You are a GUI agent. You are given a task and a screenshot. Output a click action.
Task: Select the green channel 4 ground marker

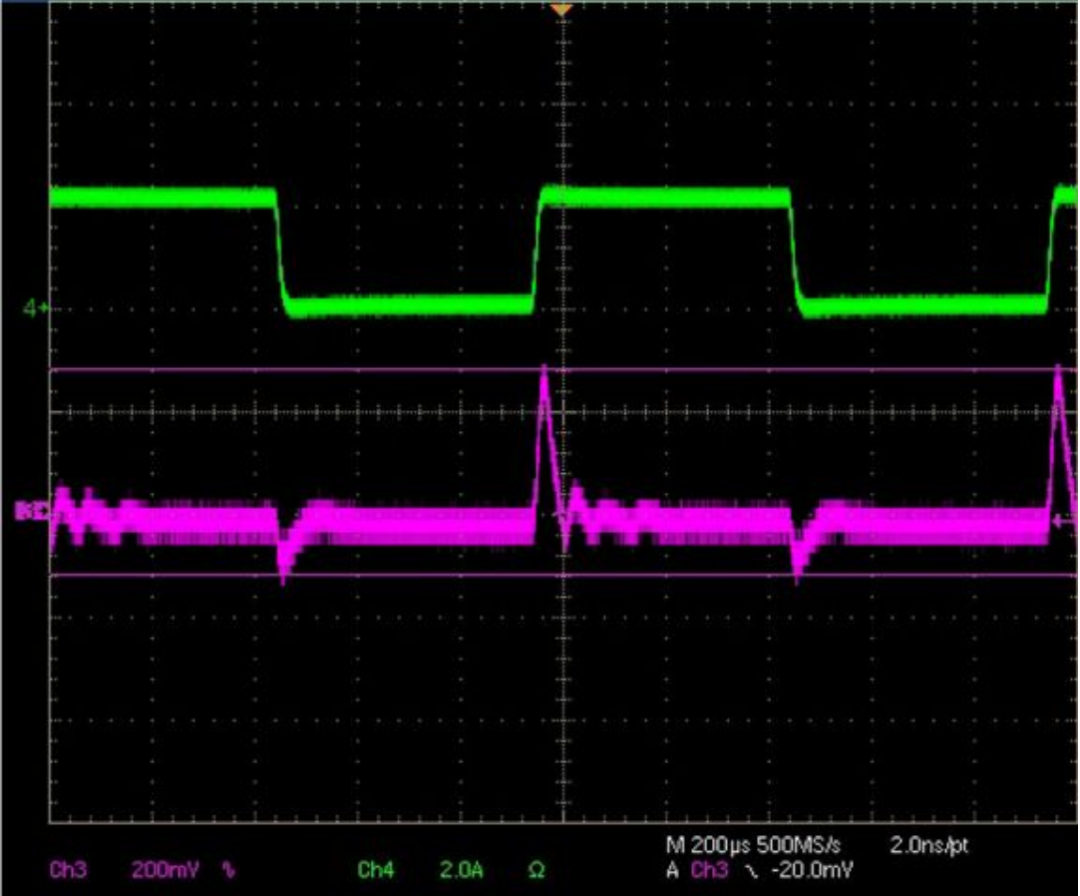pyautogui.click(x=37, y=309)
